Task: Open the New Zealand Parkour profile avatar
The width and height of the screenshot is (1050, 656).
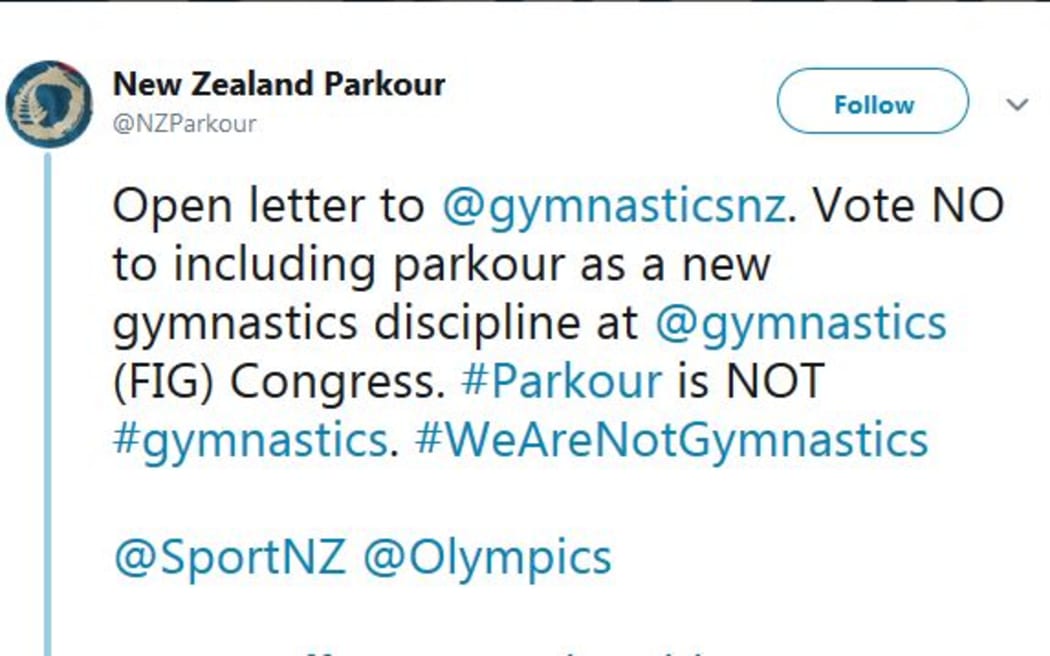Action: [49, 104]
